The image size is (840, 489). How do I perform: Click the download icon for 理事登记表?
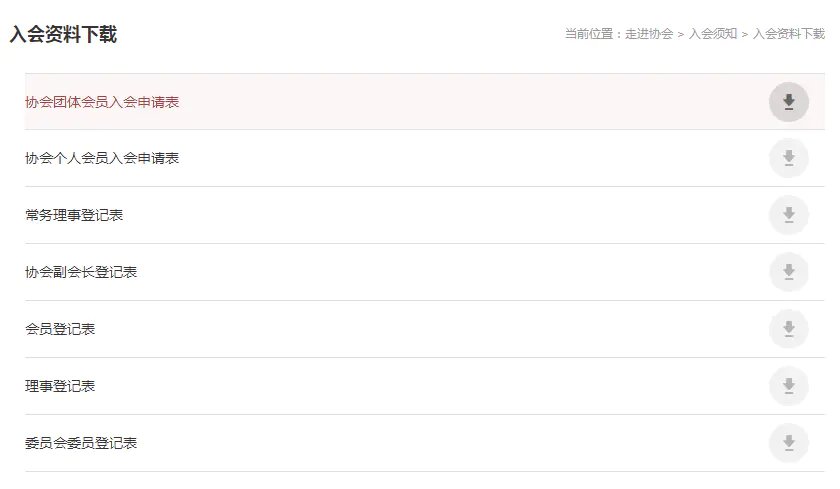tap(789, 386)
